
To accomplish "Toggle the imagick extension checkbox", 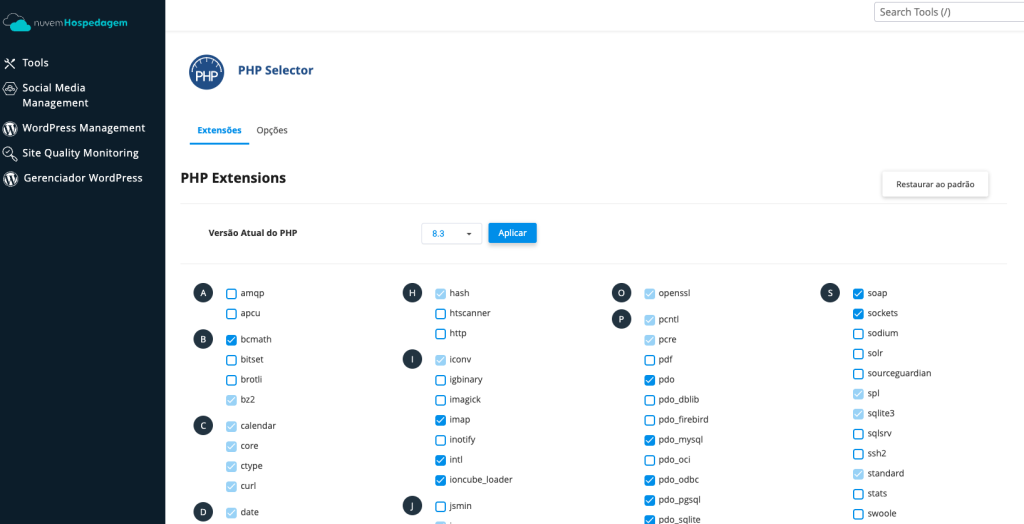I will pos(441,400).
